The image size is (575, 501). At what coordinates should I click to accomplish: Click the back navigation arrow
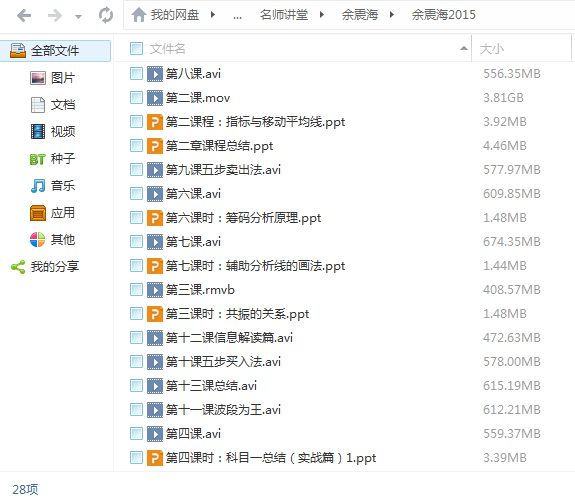click(24, 15)
